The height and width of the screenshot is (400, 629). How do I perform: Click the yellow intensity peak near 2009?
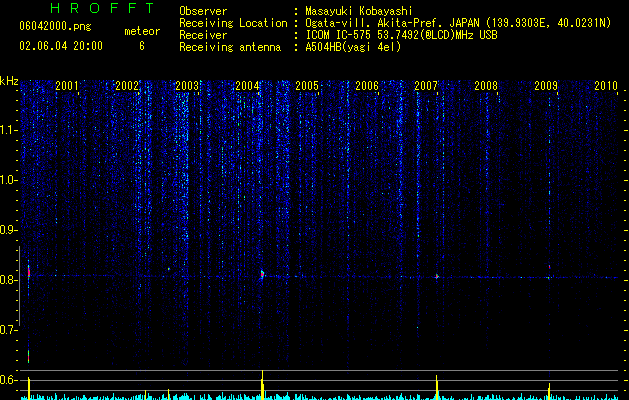tap(549, 391)
